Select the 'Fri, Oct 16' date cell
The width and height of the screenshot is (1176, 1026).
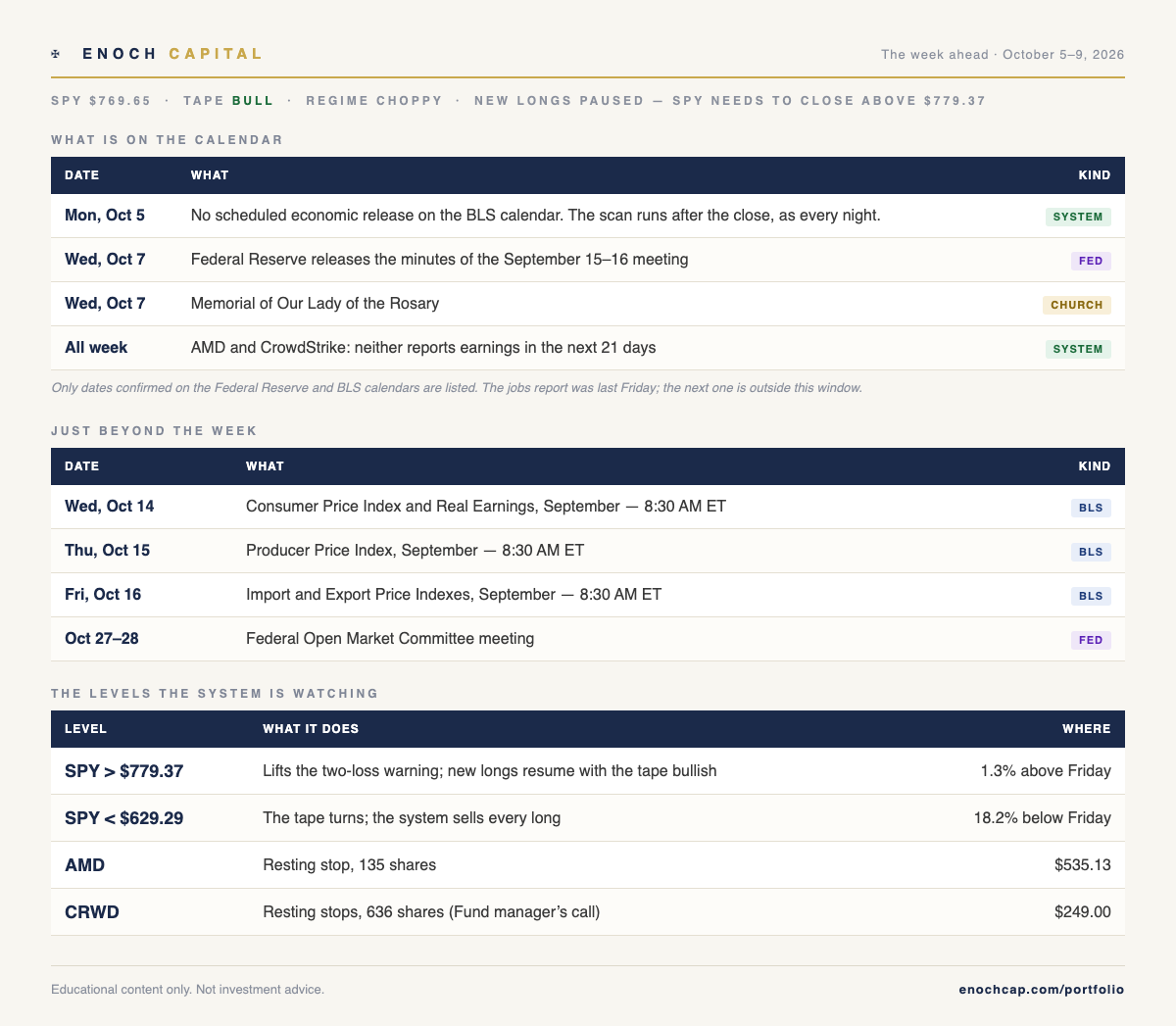103,595
